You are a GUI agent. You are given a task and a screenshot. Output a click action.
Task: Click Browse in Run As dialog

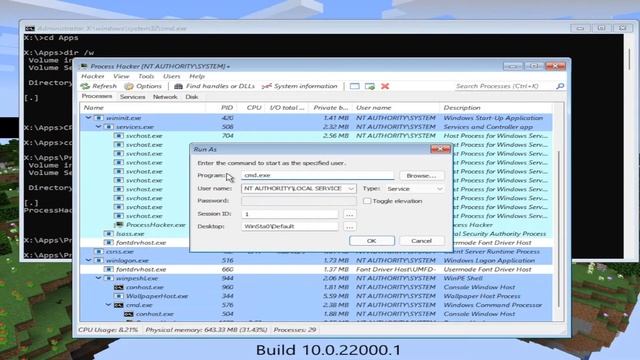click(x=421, y=176)
